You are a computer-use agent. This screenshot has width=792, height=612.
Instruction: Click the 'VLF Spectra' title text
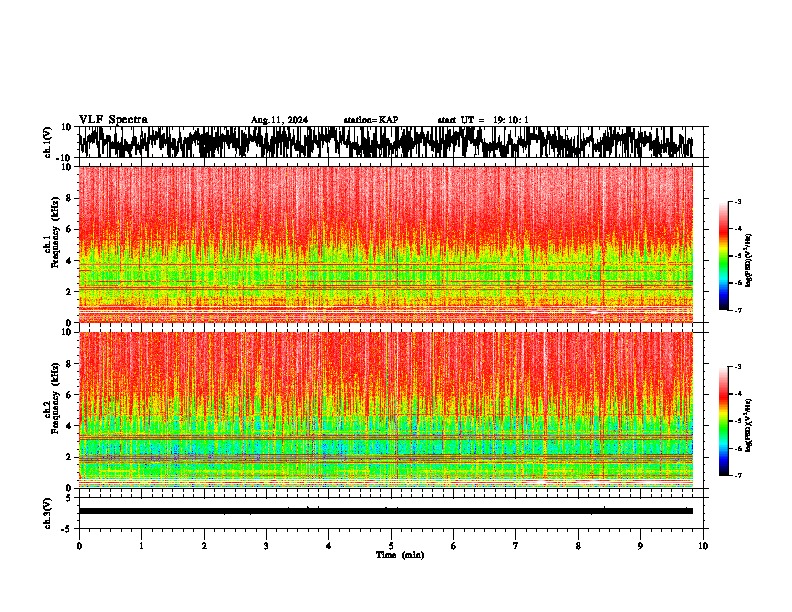coord(113,120)
